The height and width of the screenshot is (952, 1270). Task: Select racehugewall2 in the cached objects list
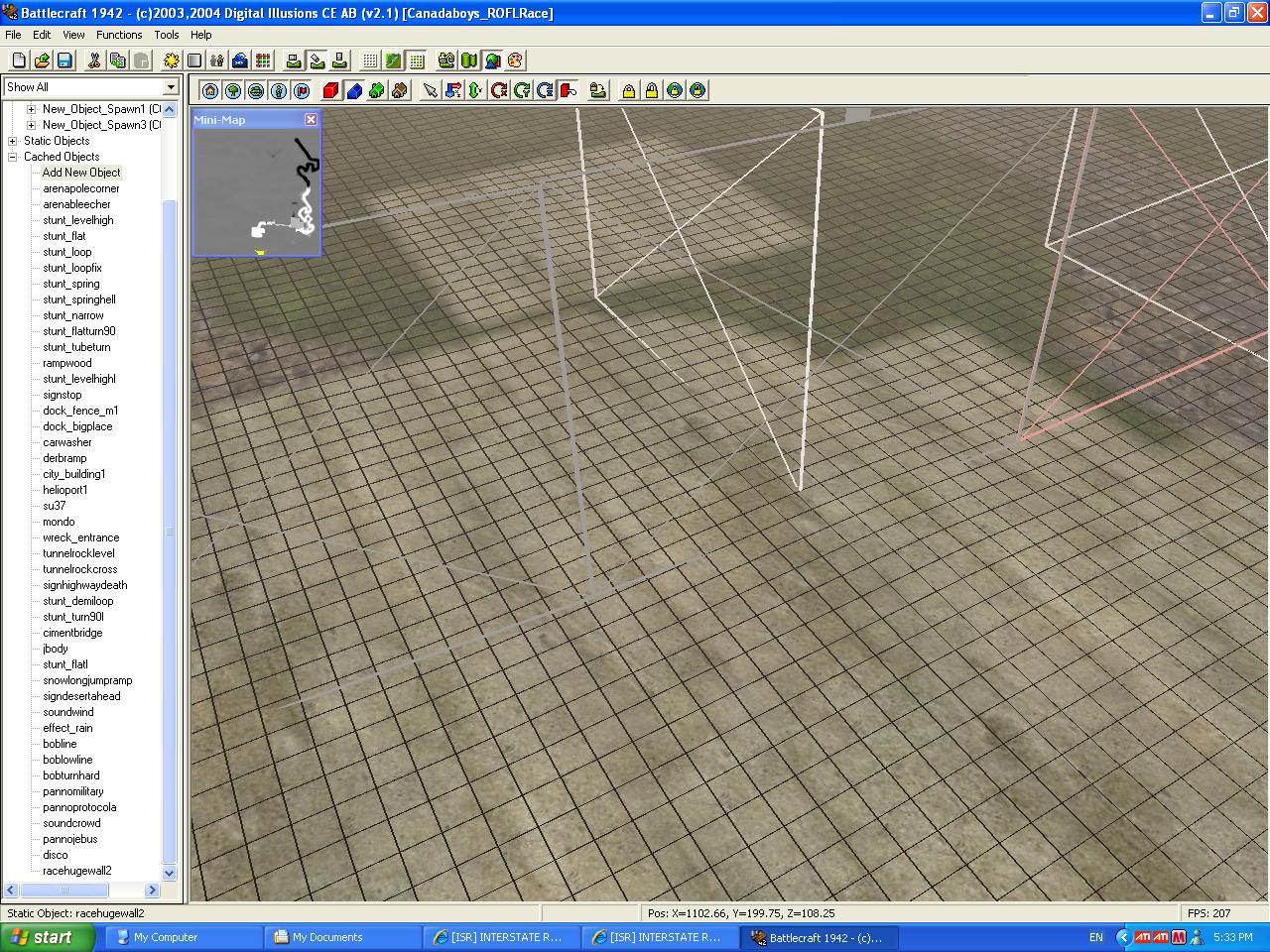[77, 871]
